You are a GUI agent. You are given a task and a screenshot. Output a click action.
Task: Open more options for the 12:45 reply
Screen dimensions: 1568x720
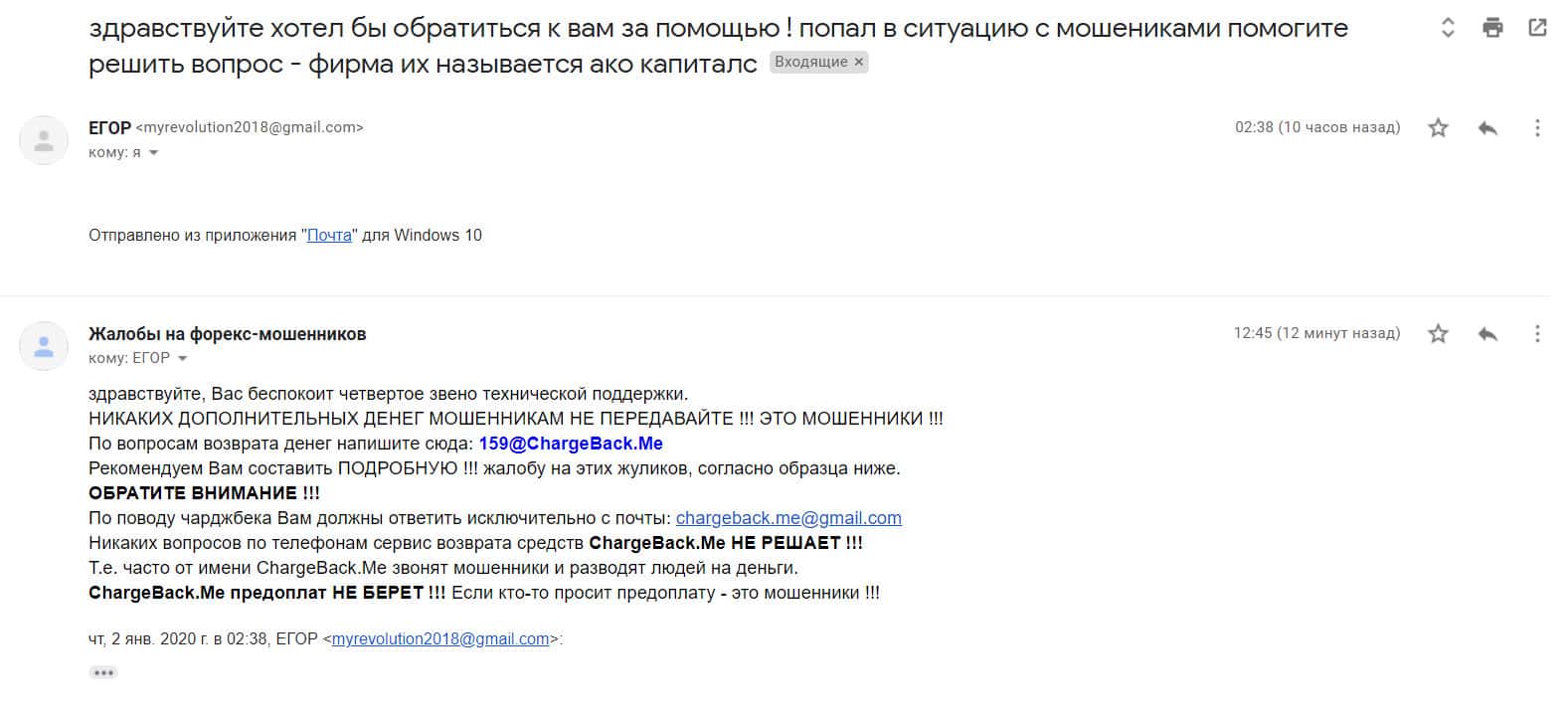[x=1537, y=334]
